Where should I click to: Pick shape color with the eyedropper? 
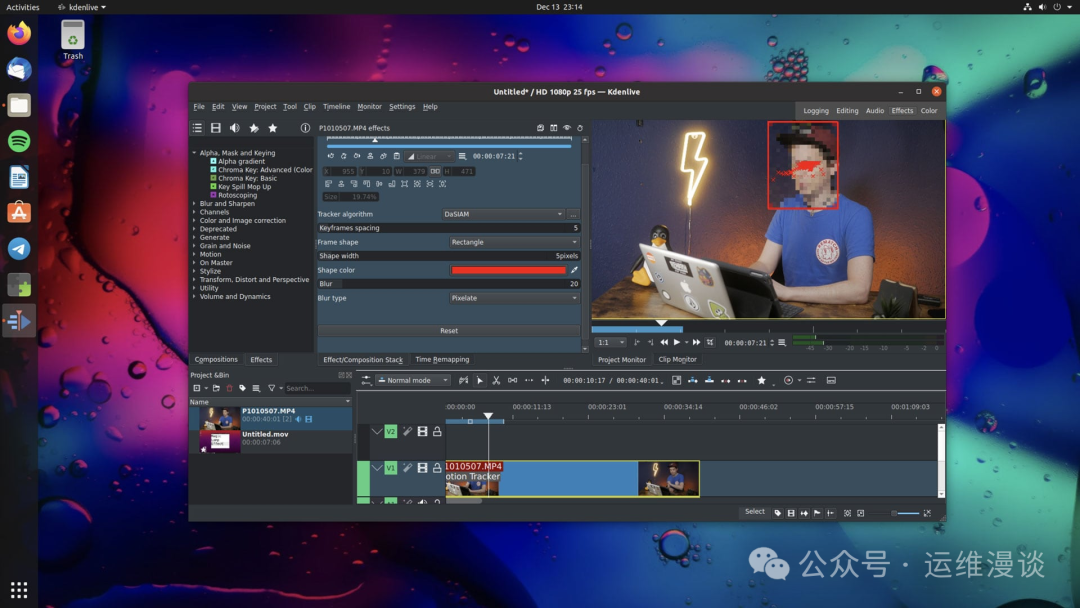click(574, 270)
